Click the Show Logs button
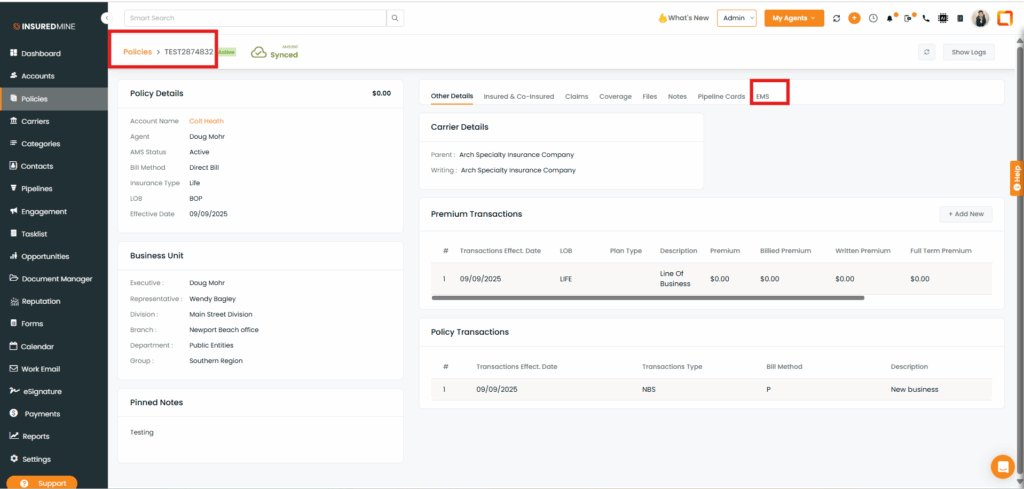This screenshot has height=489, width=1024. pyautogui.click(x=967, y=52)
